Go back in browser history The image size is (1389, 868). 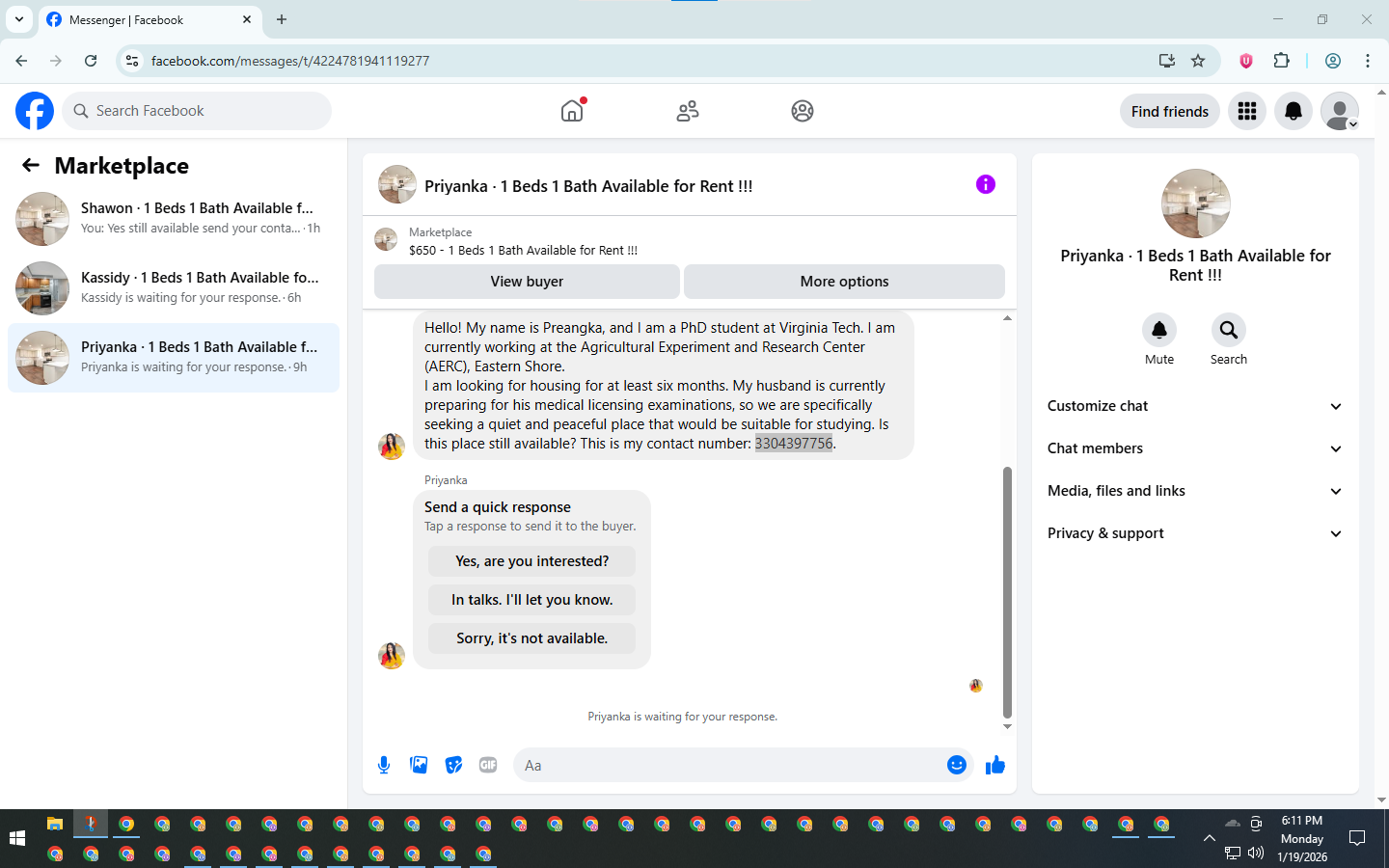tap(21, 61)
